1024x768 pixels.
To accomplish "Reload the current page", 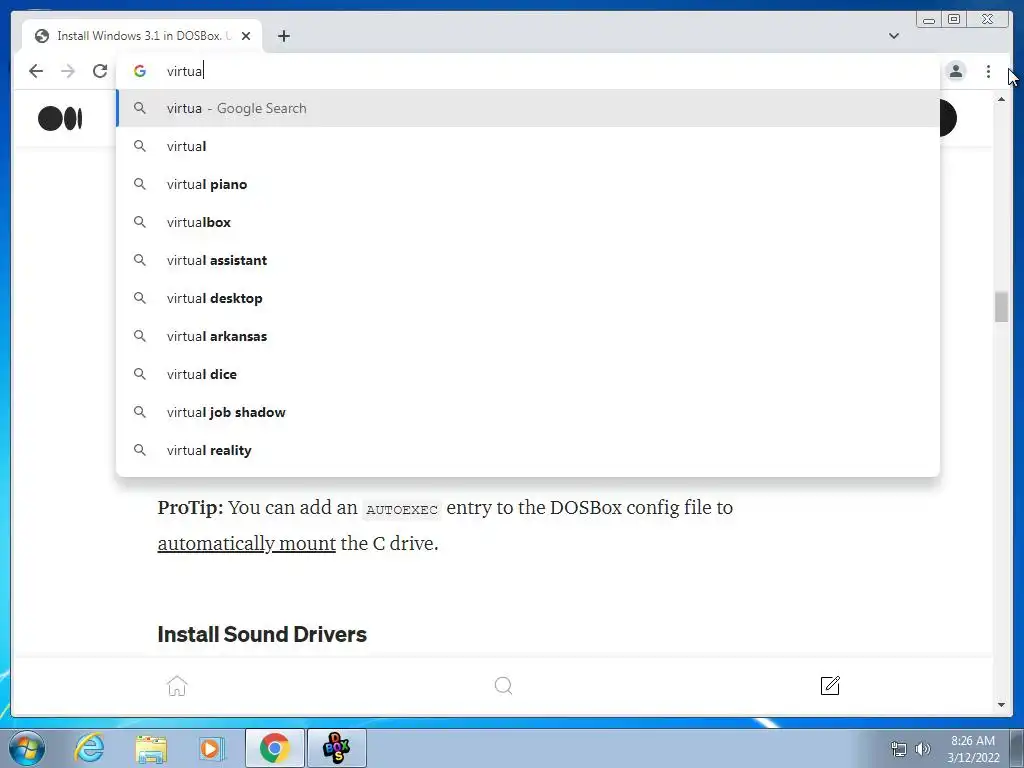I will [x=100, y=71].
